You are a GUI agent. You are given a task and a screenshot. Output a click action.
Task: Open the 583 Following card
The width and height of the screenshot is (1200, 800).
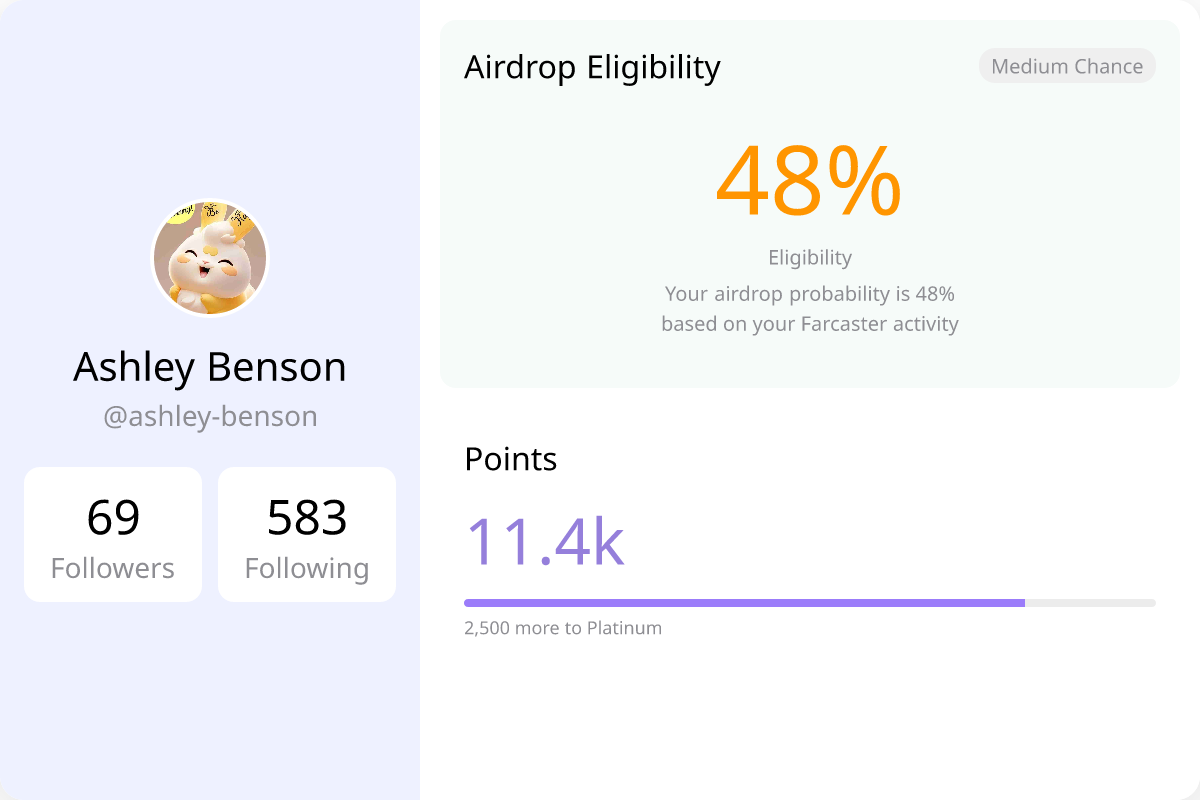(307, 534)
